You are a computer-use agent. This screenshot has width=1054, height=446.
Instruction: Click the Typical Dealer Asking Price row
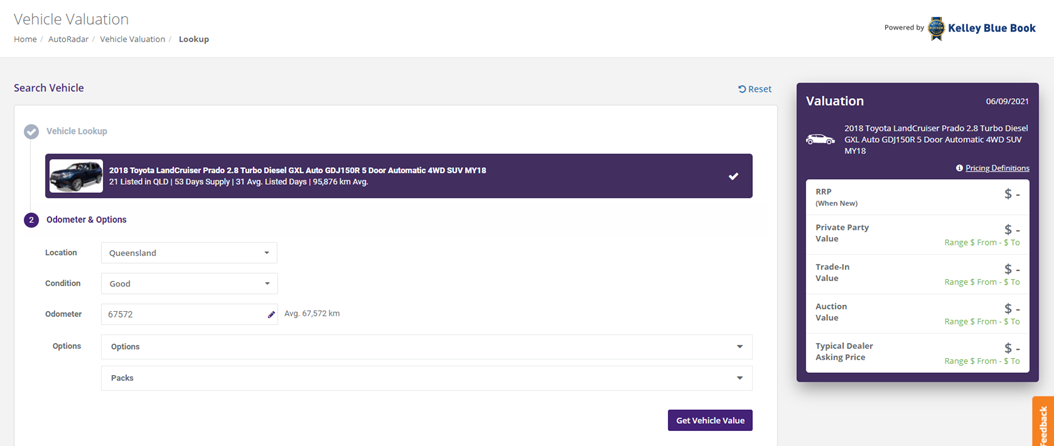click(917, 353)
